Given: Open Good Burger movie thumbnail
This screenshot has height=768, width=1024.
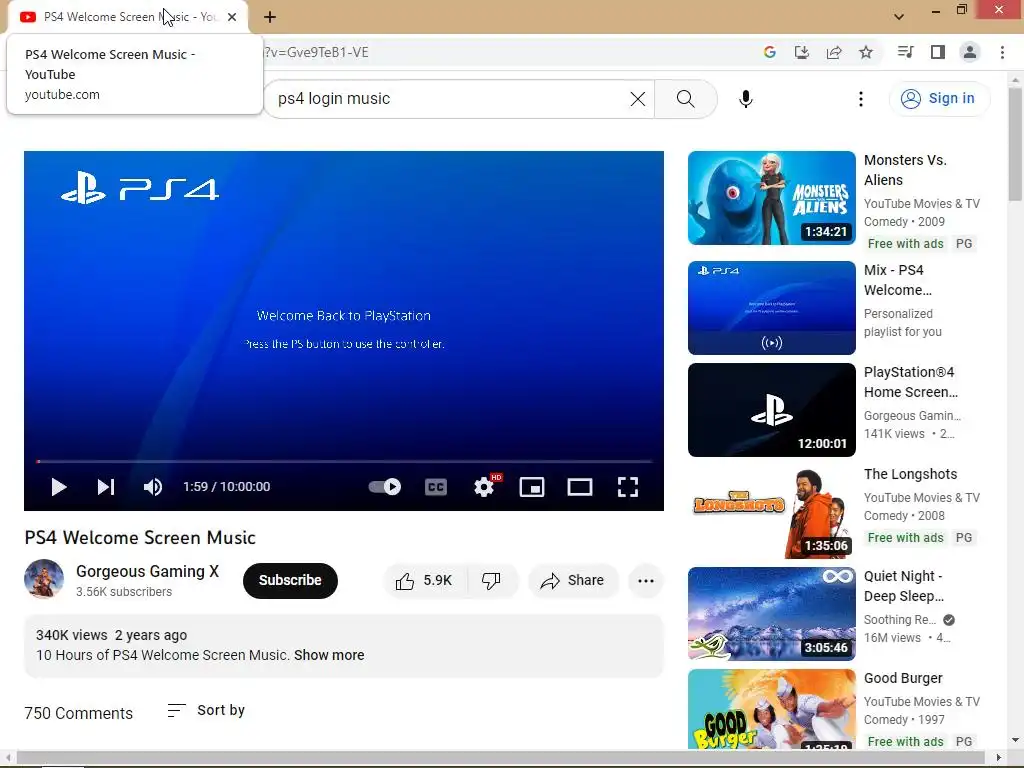Looking at the screenshot, I should [771, 709].
